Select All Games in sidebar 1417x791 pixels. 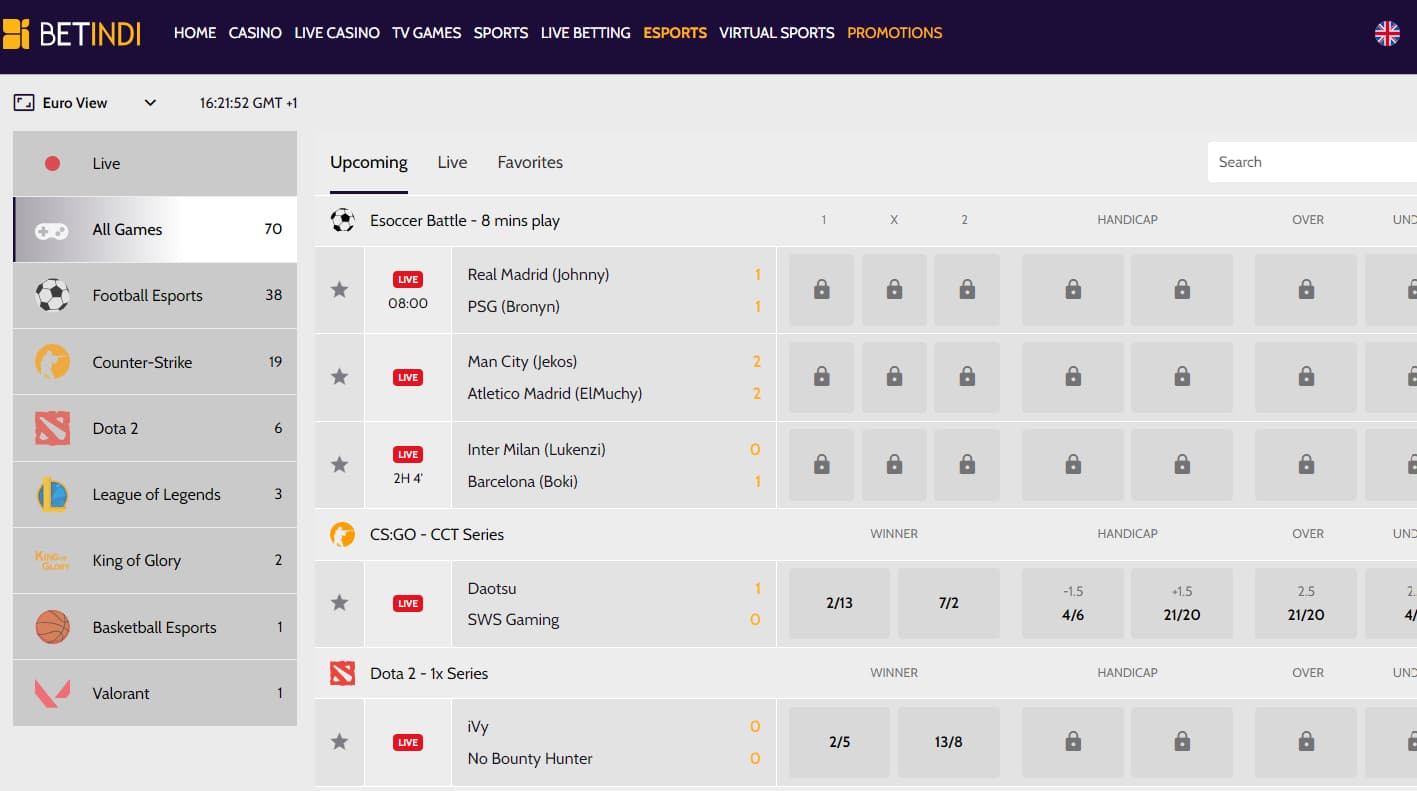tap(155, 230)
